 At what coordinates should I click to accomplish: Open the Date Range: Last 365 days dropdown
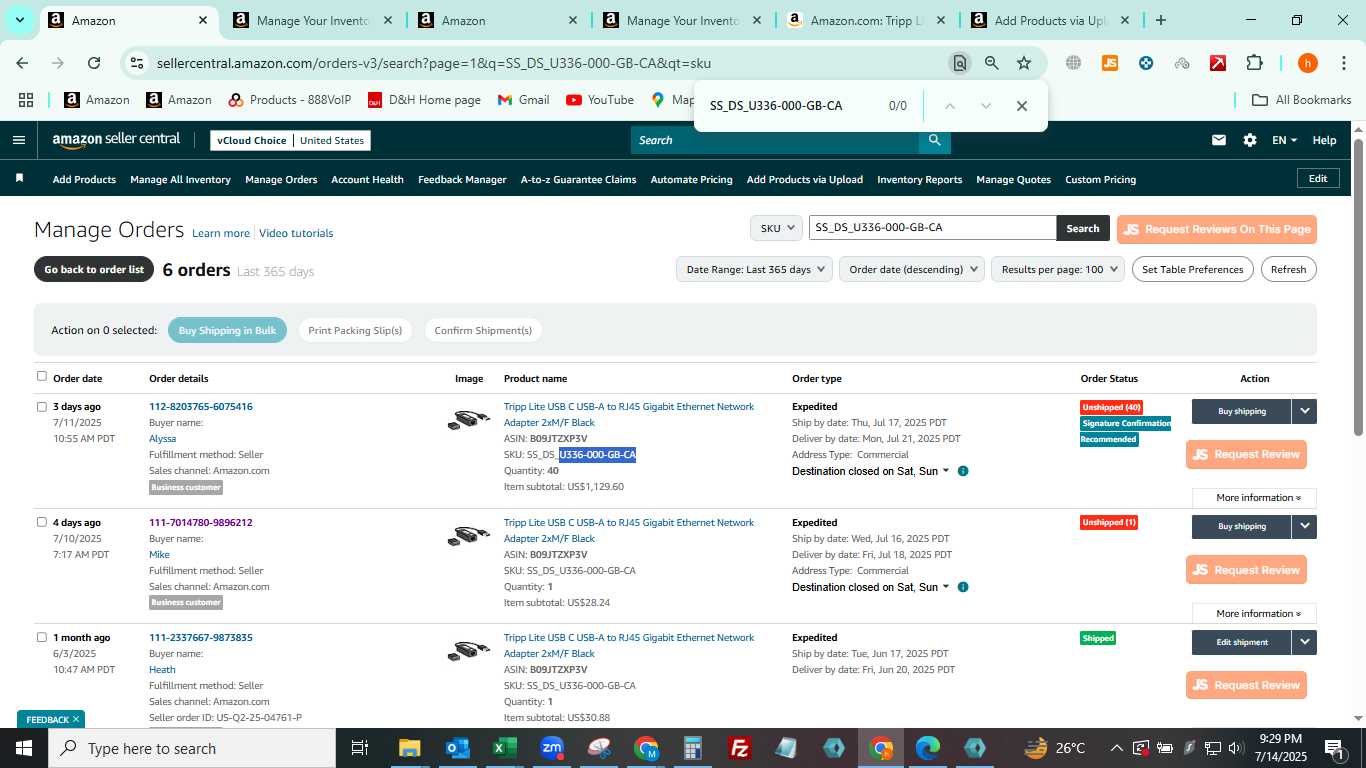[x=754, y=269]
